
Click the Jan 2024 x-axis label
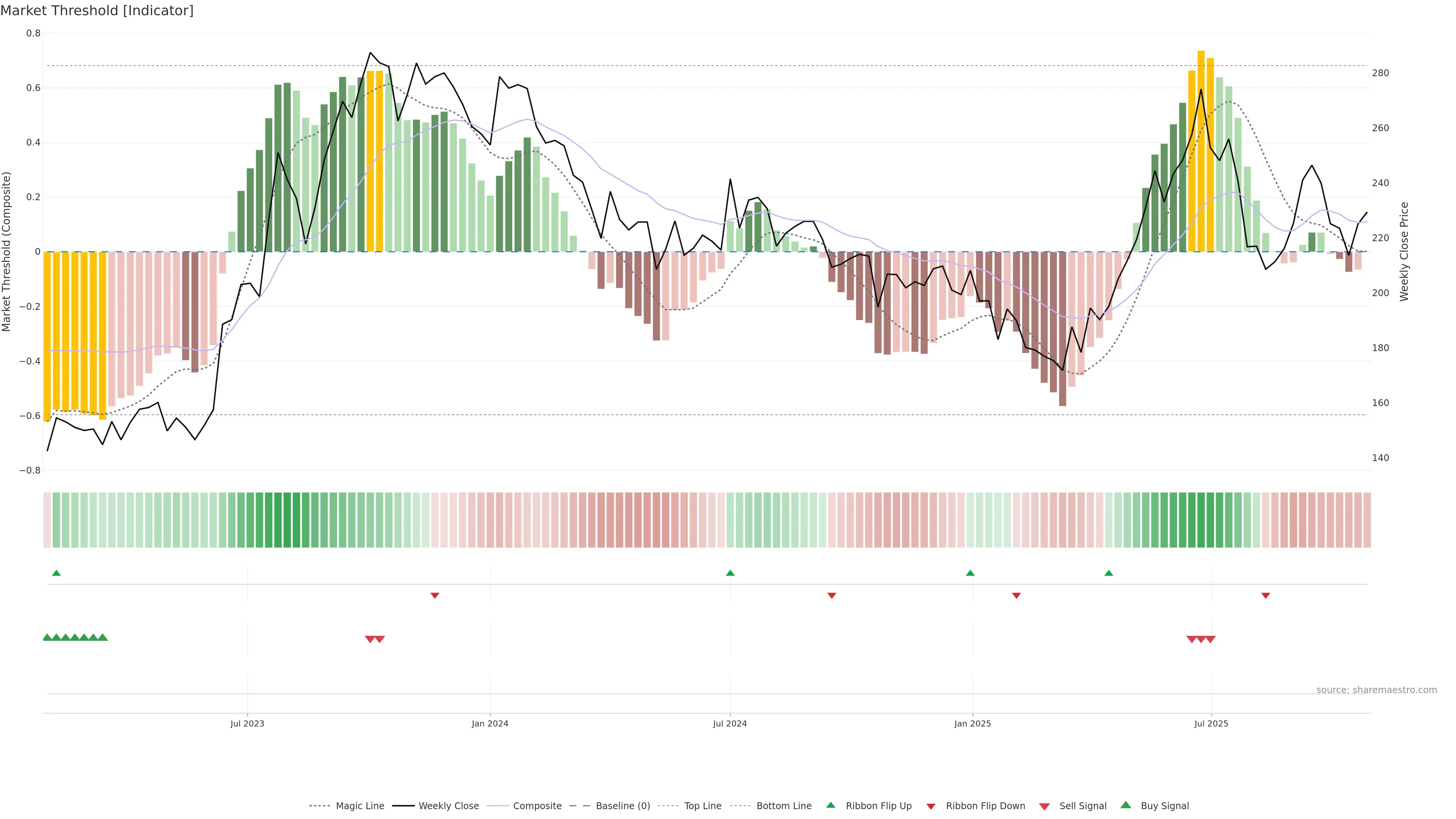tap(490, 723)
